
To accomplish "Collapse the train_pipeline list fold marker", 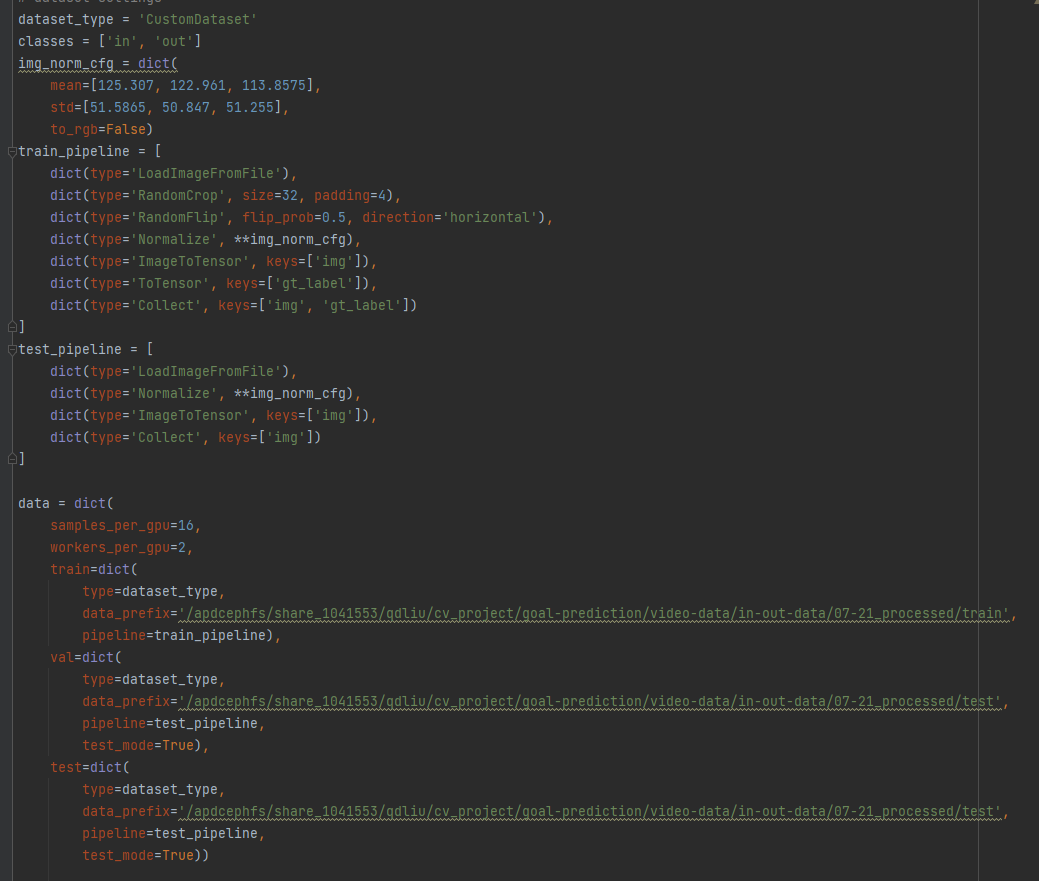I will [12, 152].
